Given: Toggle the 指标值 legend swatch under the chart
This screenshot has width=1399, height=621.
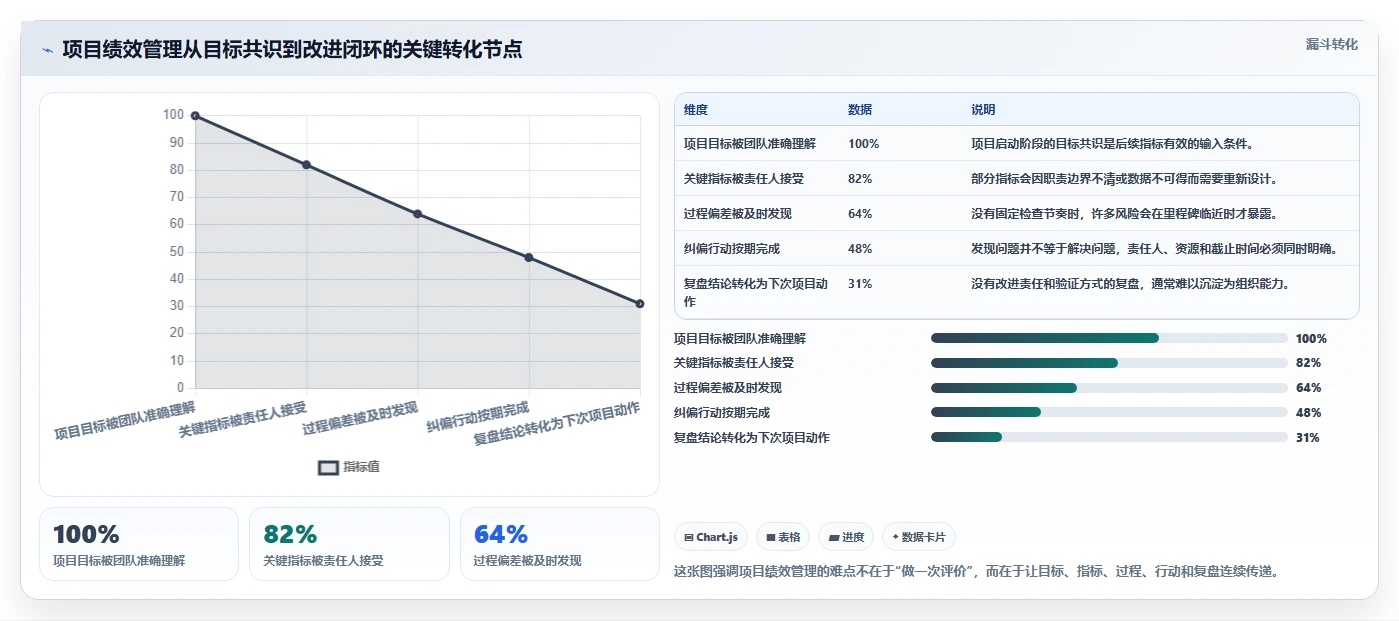Looking at the screenshot, I should point(328,467).
